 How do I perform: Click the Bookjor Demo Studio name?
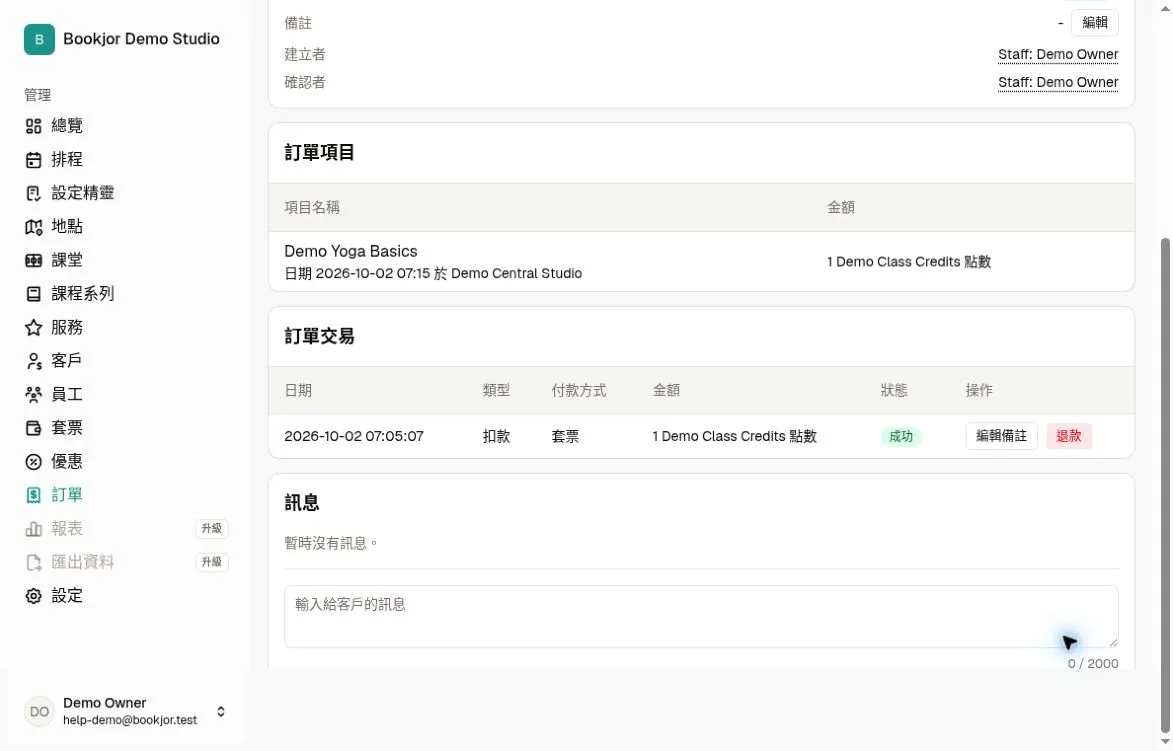[141, 39]
